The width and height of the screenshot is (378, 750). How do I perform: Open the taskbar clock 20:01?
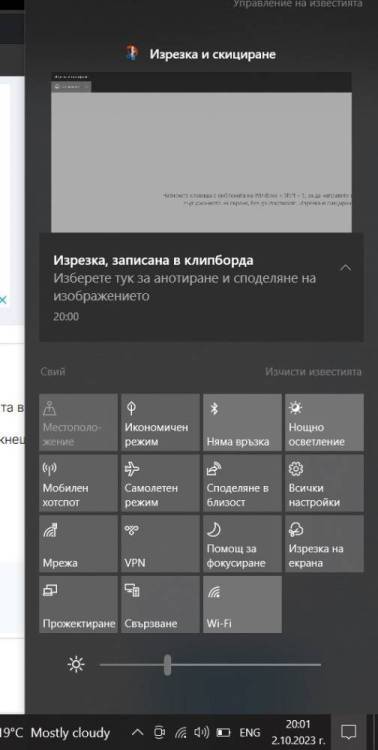click(299, 732)
